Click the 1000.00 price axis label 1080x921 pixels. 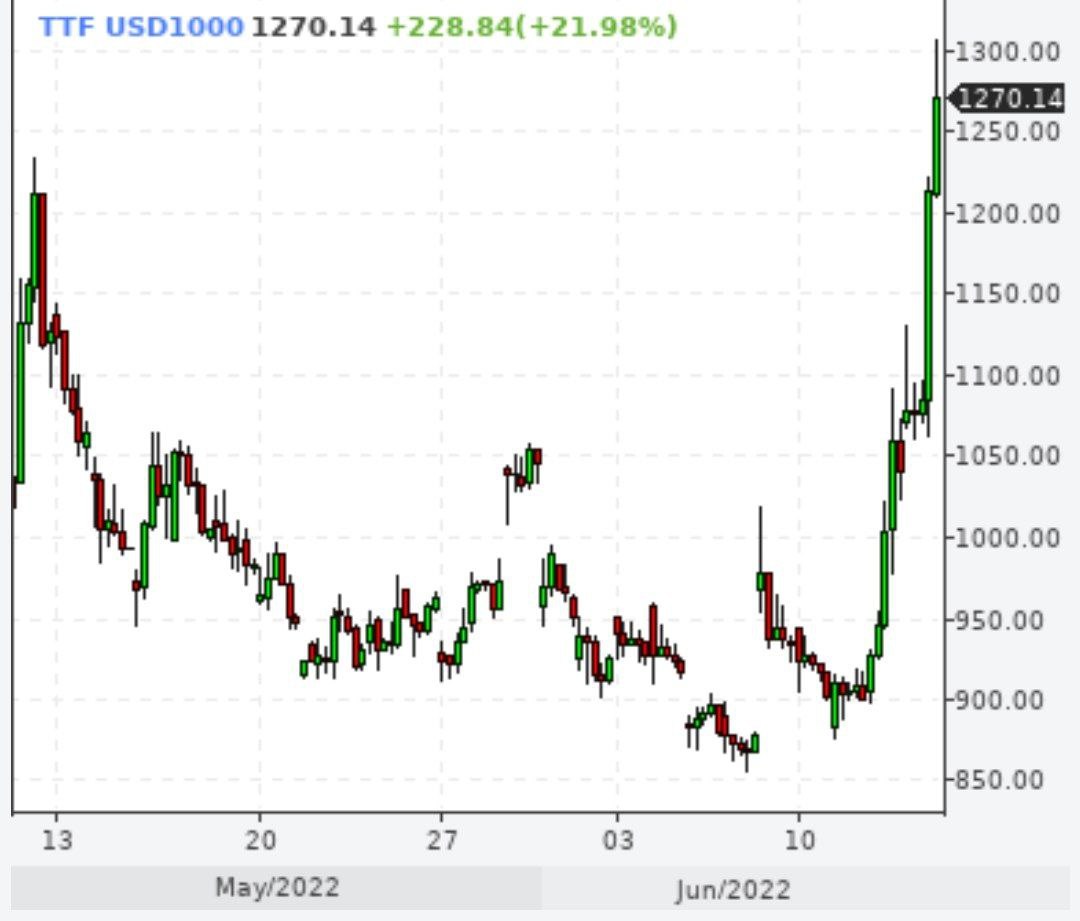point(1006,538)
